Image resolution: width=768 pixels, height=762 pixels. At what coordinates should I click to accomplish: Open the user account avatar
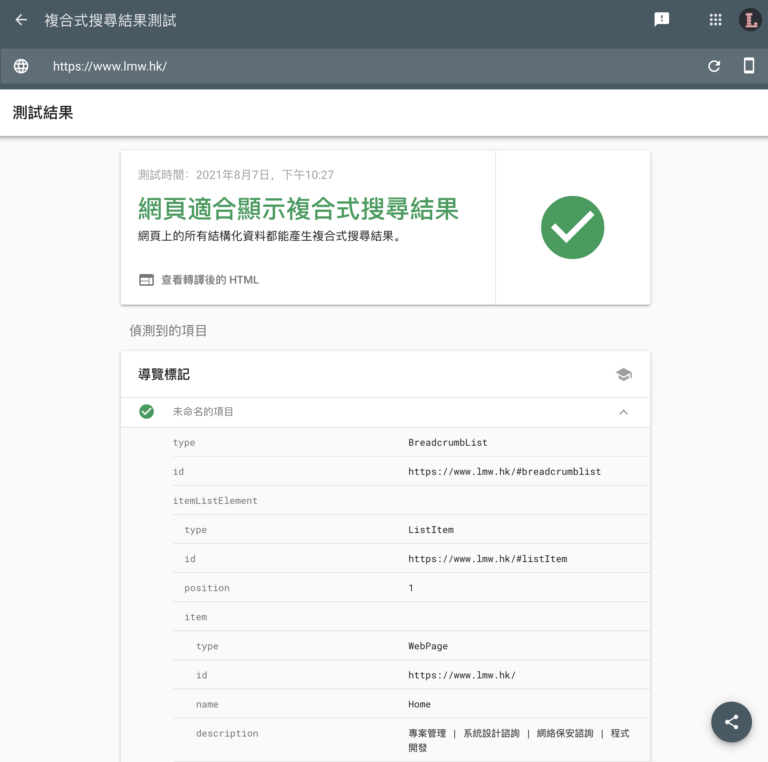(749, 20)
